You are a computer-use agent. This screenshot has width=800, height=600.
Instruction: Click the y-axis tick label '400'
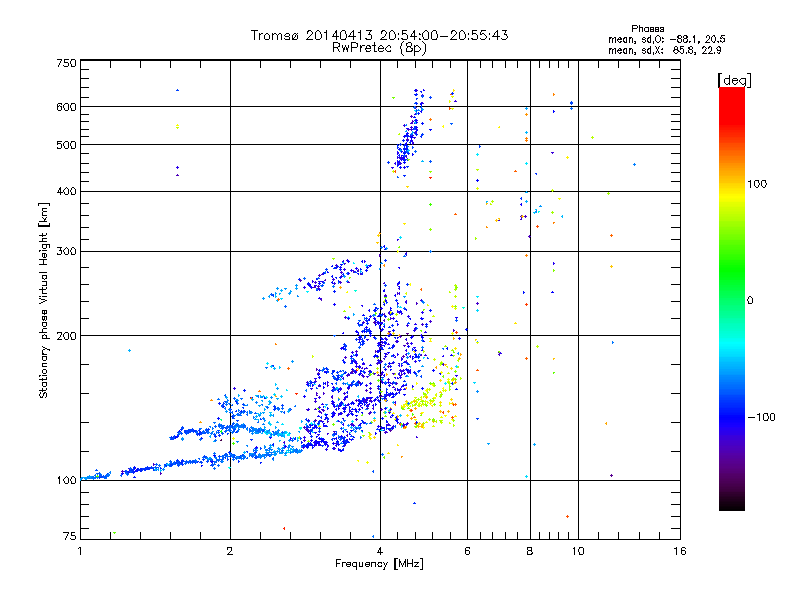tap(66, 191)
